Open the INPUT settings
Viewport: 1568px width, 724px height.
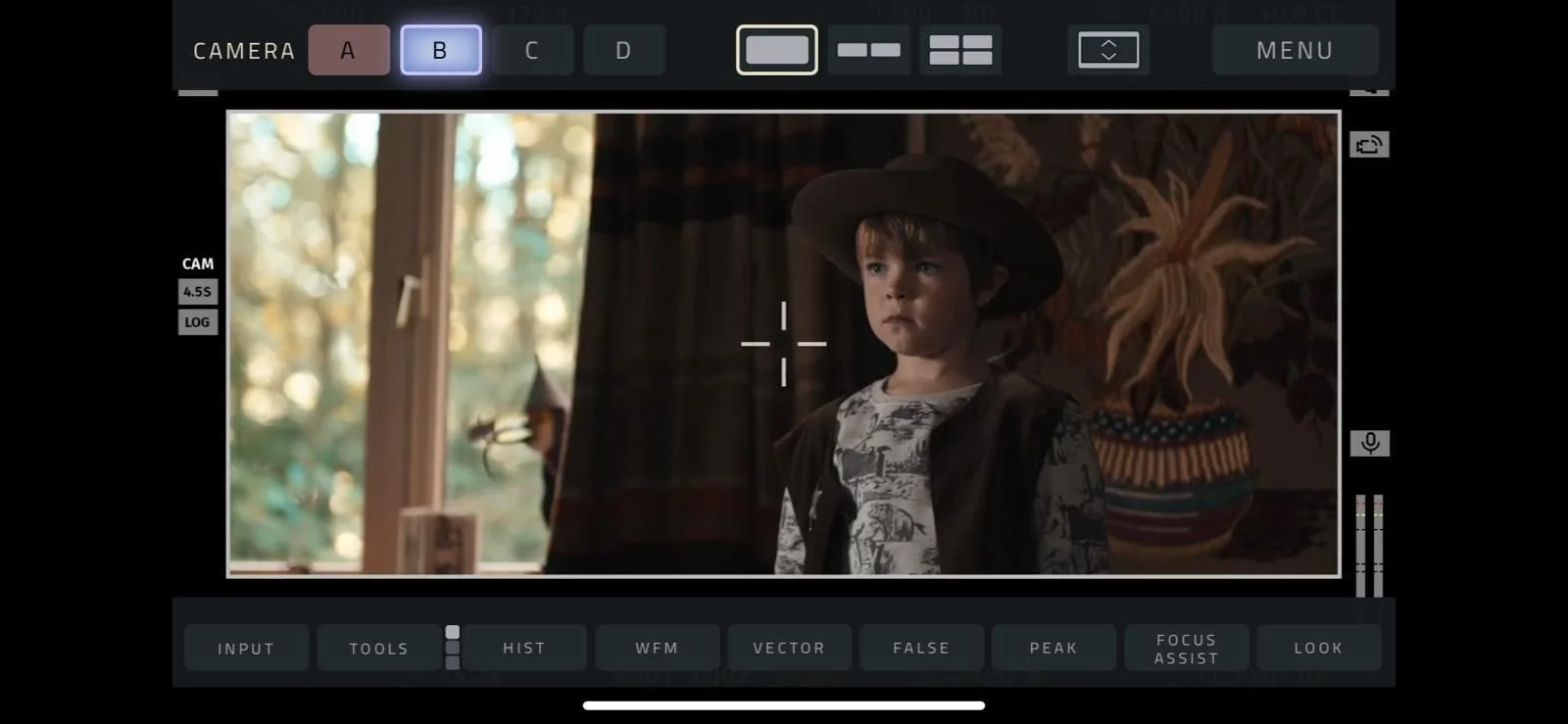click(x=246, y=648)
